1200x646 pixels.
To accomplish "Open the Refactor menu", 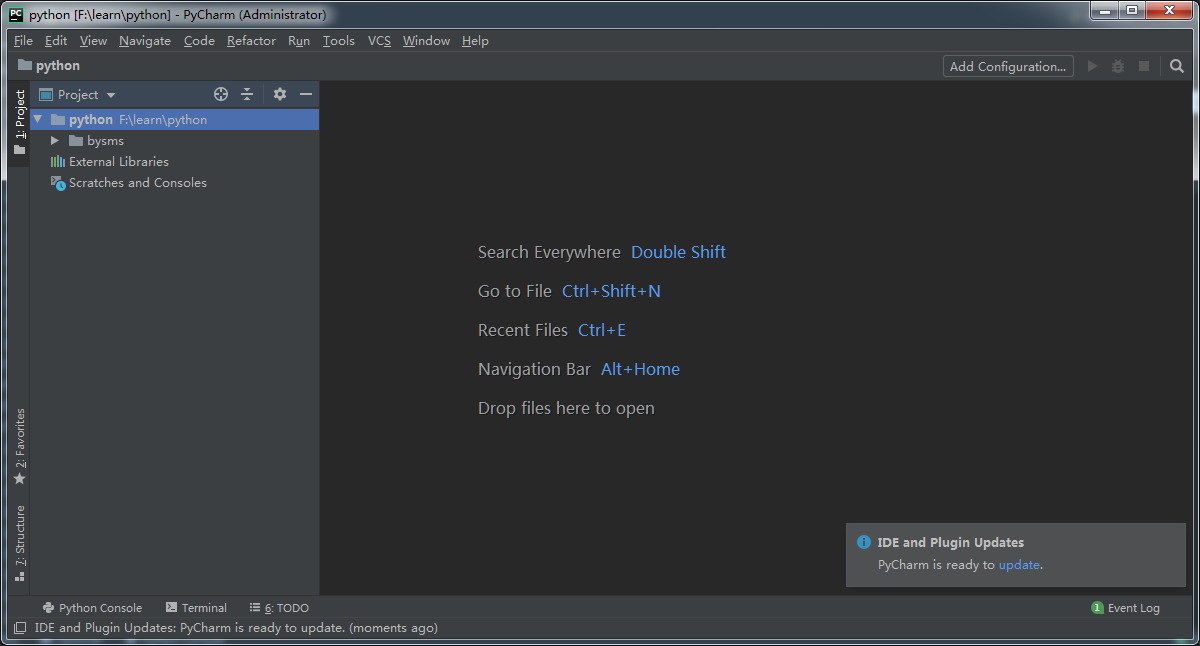I will pos(251,41).
